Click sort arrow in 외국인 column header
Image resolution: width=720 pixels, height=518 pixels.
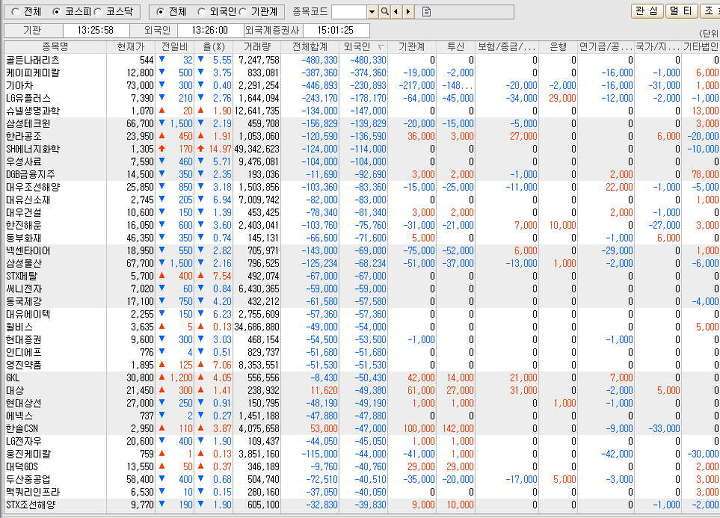380,47
